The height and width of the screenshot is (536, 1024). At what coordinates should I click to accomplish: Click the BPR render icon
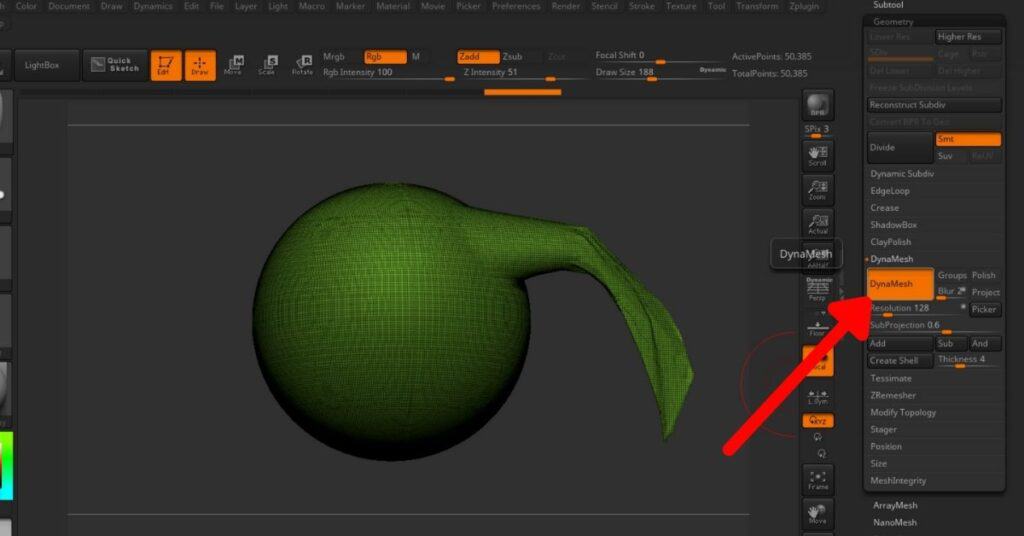tap(817, 105)
